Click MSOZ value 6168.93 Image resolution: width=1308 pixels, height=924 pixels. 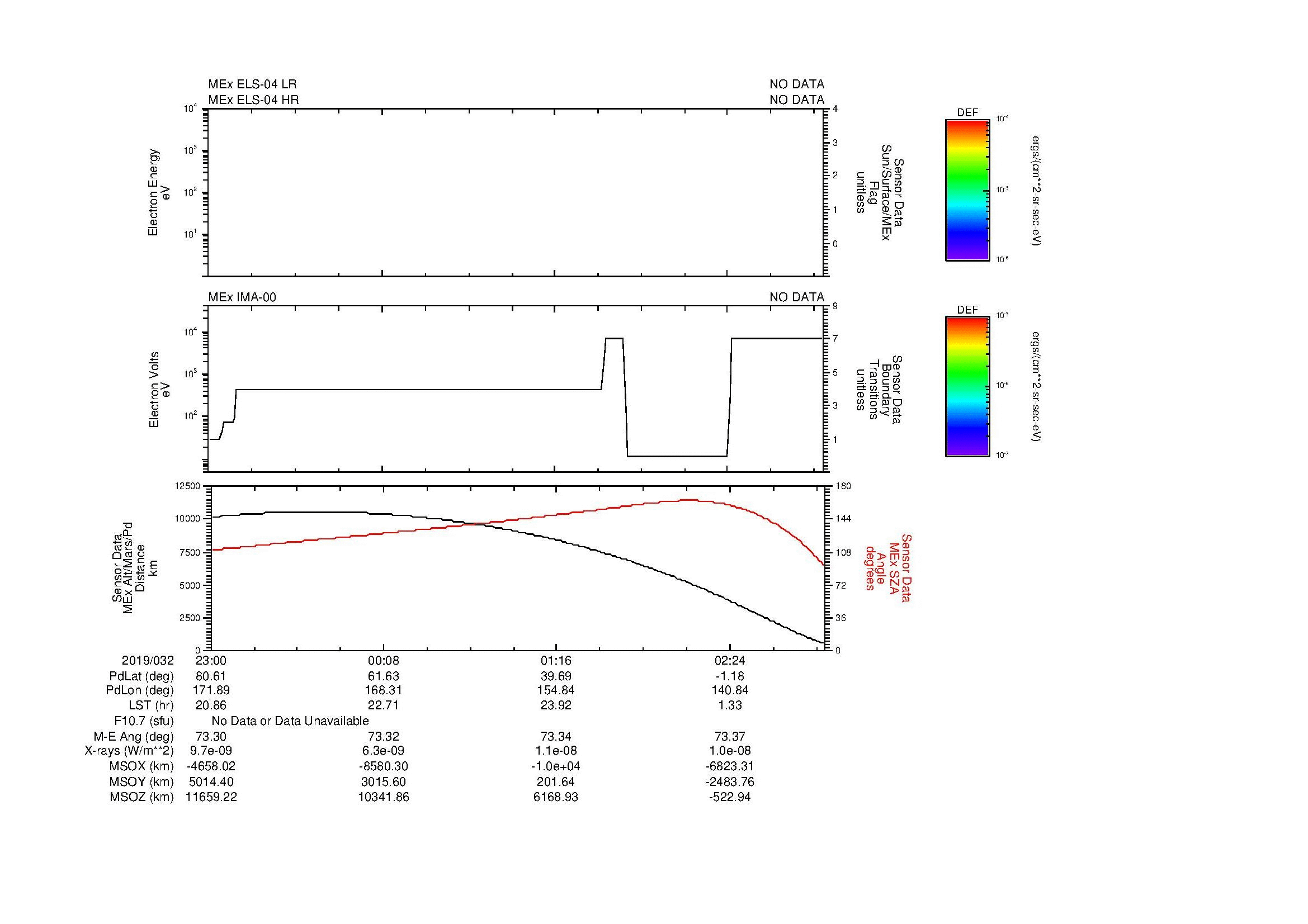pyautogui.click(x=556, y=797)
